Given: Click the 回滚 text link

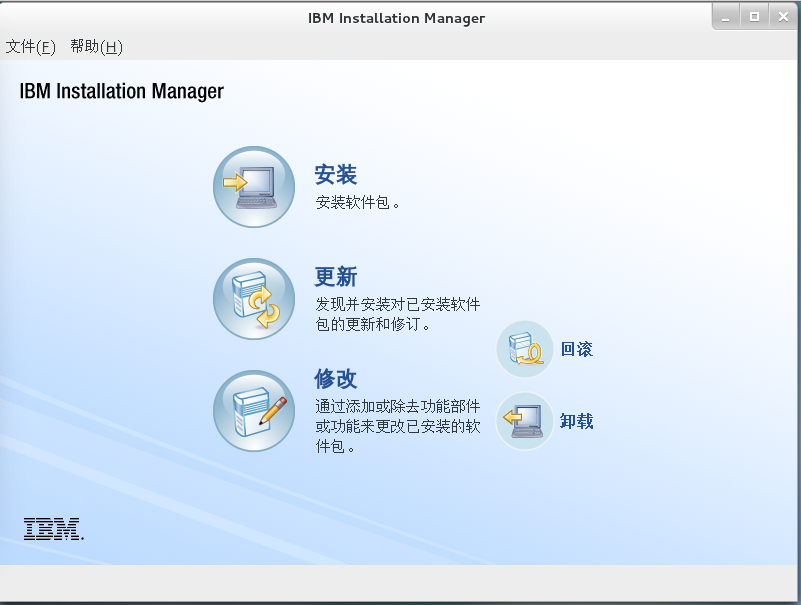Looking at the screenshot, I should click(x=577, y=349).
